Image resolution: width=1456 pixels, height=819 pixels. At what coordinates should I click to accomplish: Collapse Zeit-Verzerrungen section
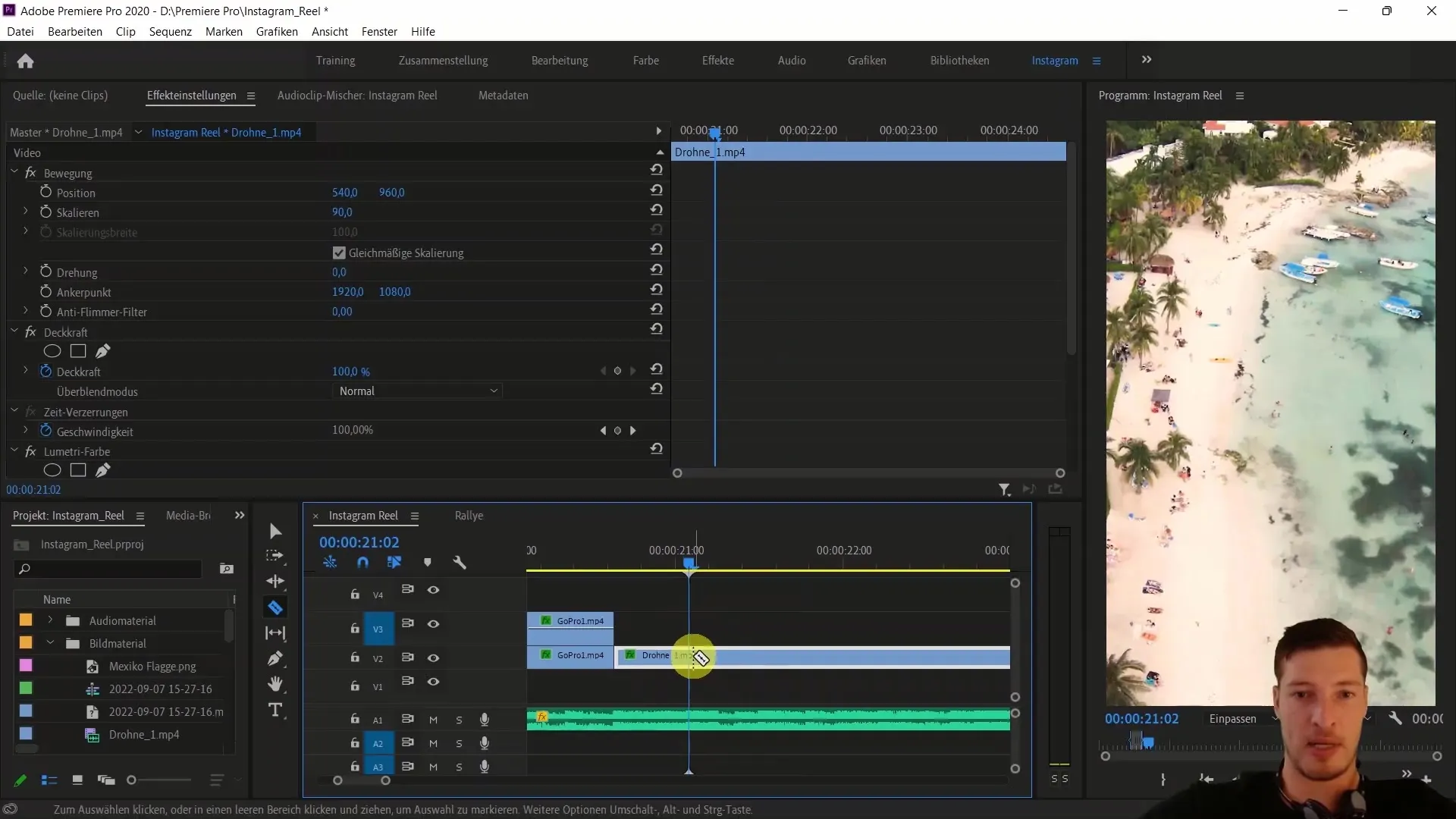coord(14,411)
